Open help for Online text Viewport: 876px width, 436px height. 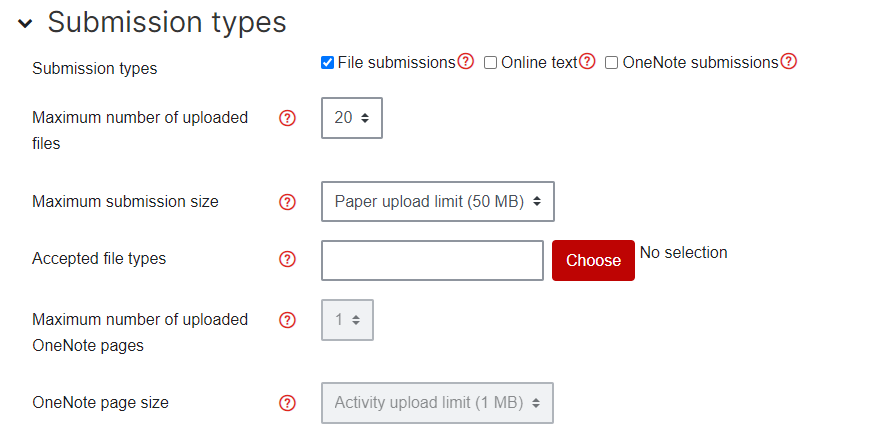pyautogui.click(x=587, y=61)
